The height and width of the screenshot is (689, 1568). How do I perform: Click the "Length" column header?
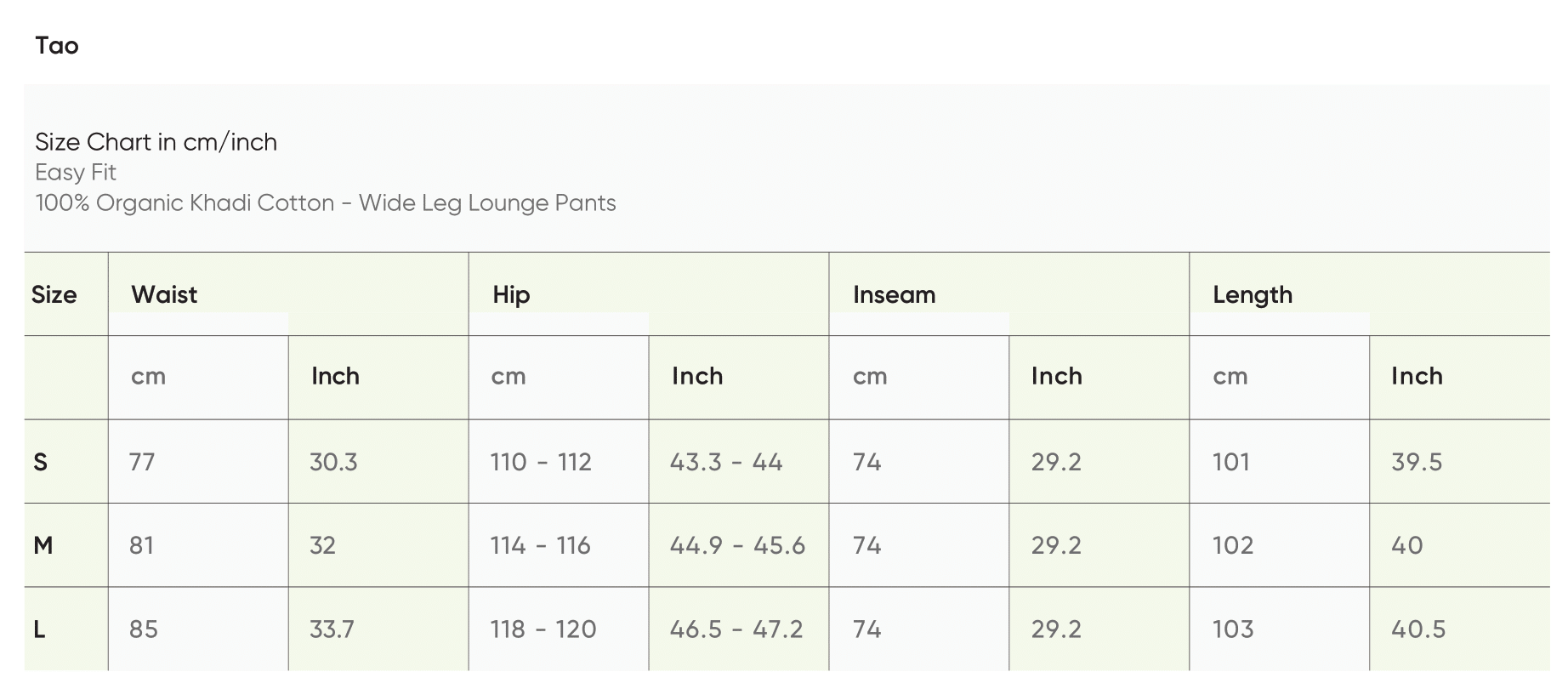tap(1252, 295)
